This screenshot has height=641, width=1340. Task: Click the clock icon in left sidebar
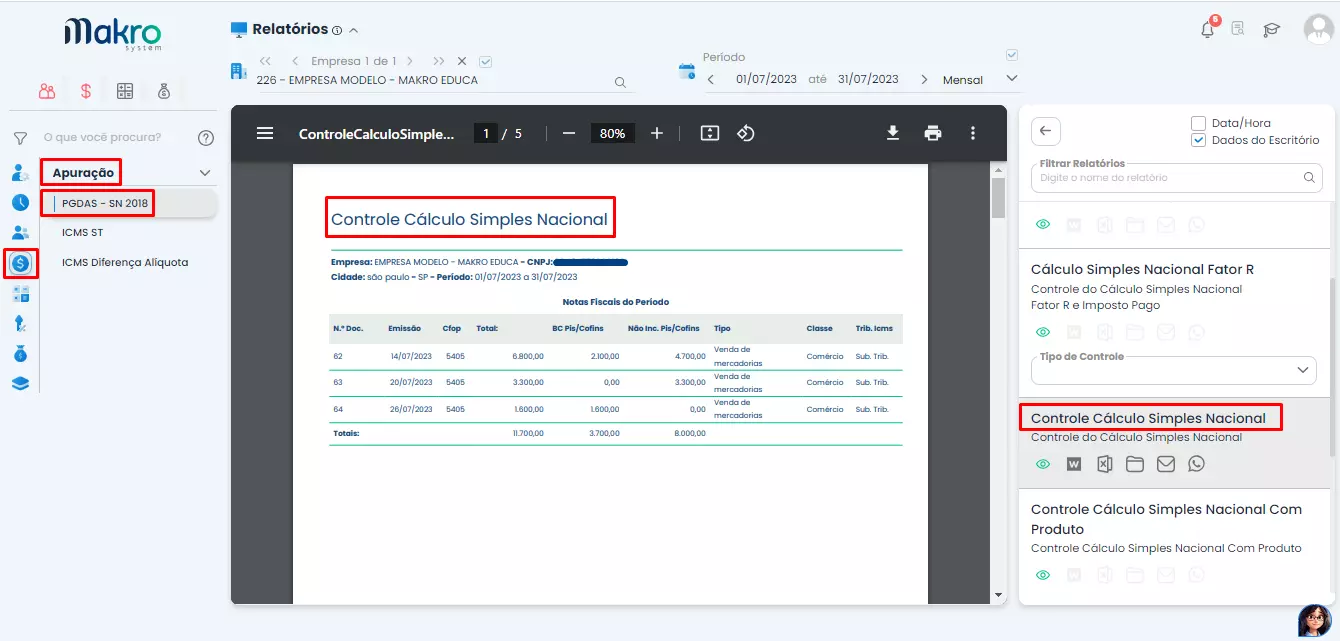[x=20, y=202]
